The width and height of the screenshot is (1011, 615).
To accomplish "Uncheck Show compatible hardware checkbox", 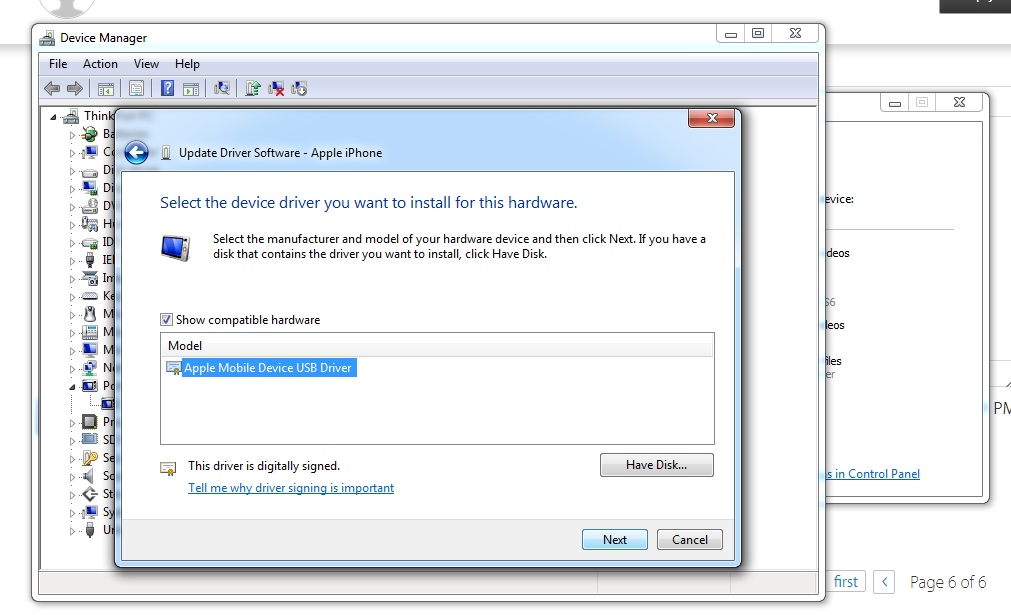I will (x=166, y=320).
